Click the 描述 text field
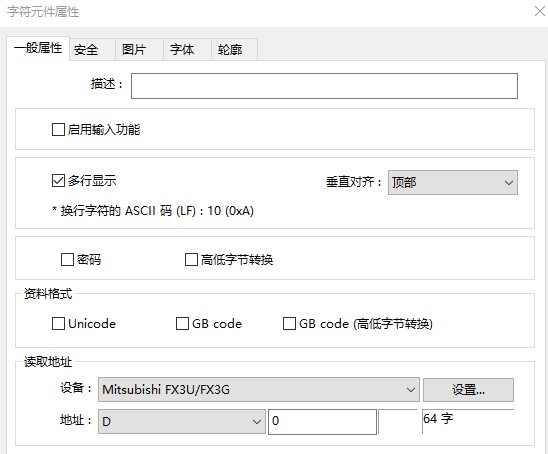Image resolution: width=548 pixels, height=454 pixels. click(x=324, y=86)
